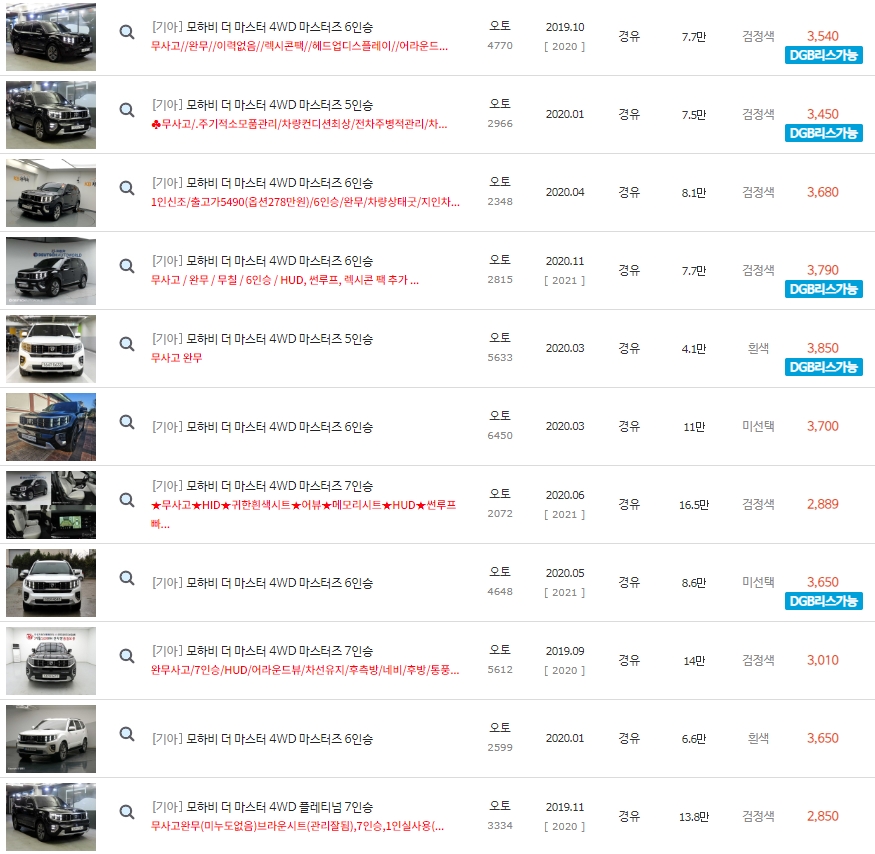Click DGB리스가능 badge under price 3,450
This screenshot has height=854, width=875.
point(824,133)
